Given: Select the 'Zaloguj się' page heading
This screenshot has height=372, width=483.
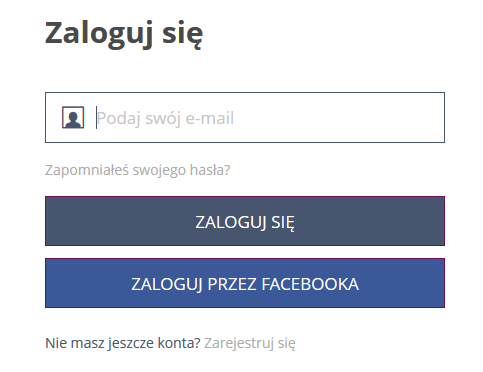Looking at the screenshot, I should [x=124, y=34].
